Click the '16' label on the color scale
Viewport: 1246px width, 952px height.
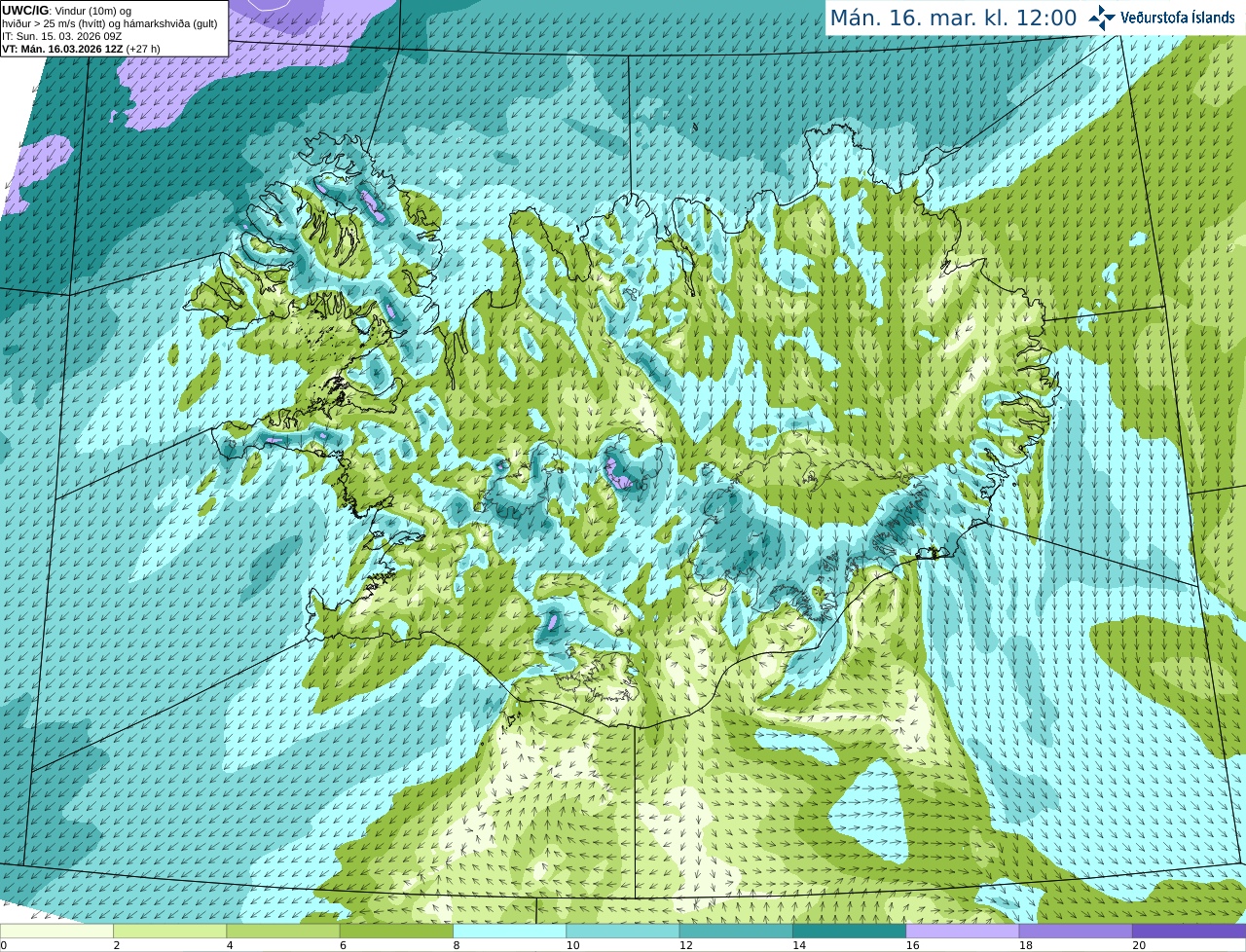[x=912, y=945]
